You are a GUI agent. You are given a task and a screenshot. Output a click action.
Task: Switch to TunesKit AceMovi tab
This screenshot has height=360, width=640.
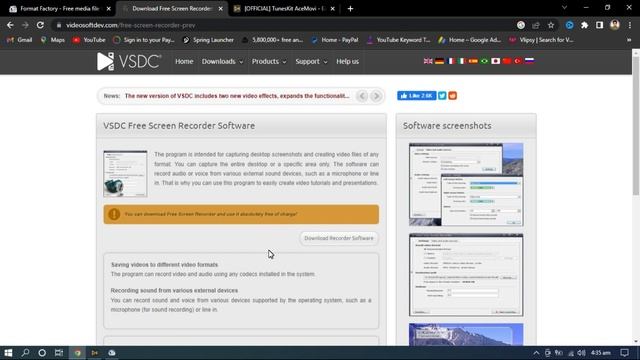284,9
